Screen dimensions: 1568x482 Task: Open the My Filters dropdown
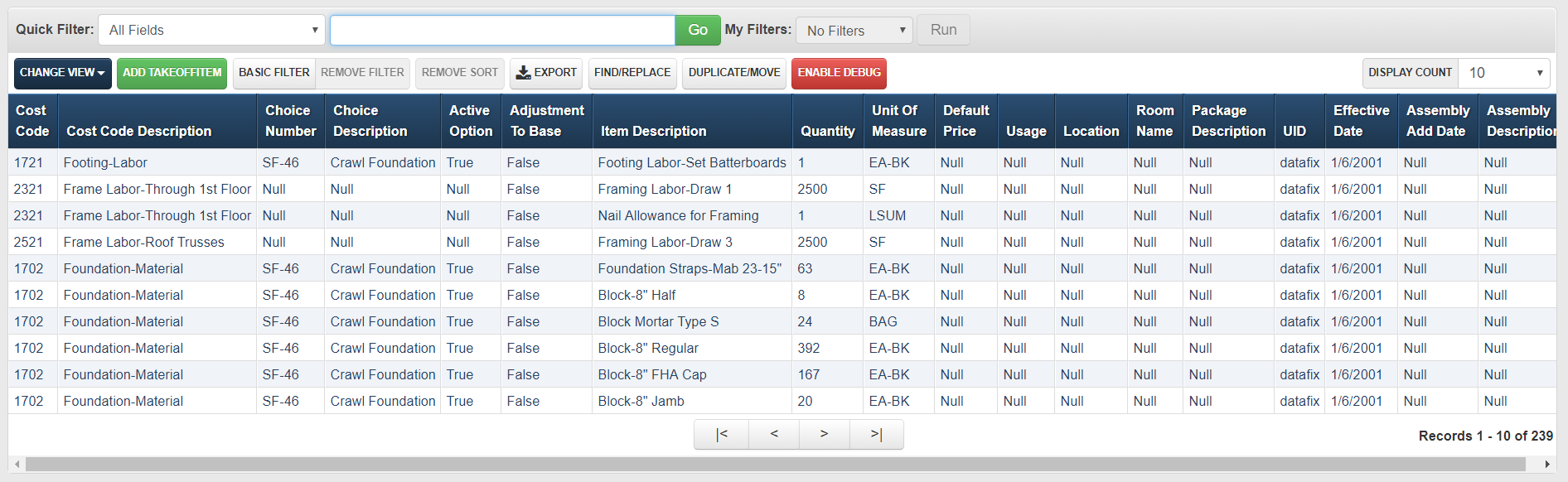click(x=854, y=31)
